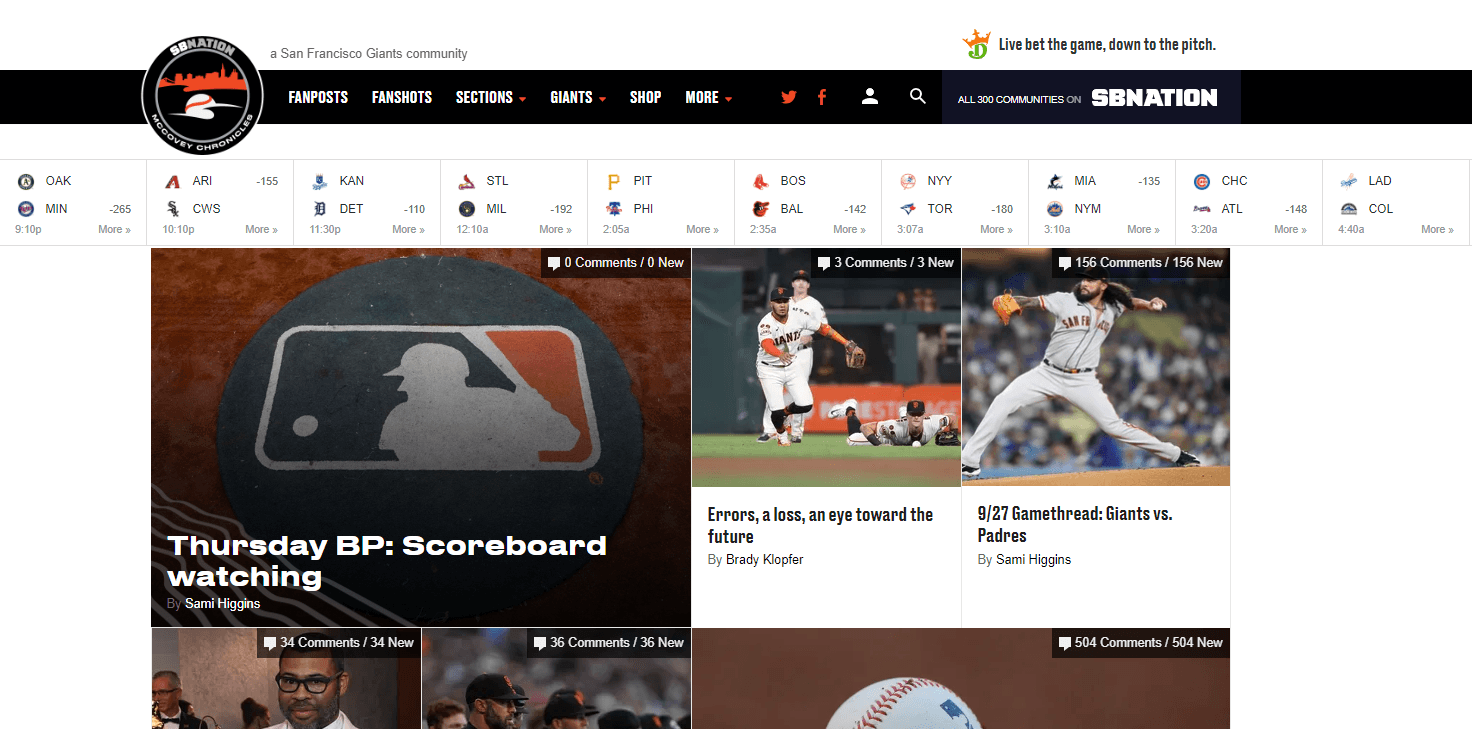Screen dimensions: 1472x729
Task: Open the Fanshots menu item
Action: point(402,97)
